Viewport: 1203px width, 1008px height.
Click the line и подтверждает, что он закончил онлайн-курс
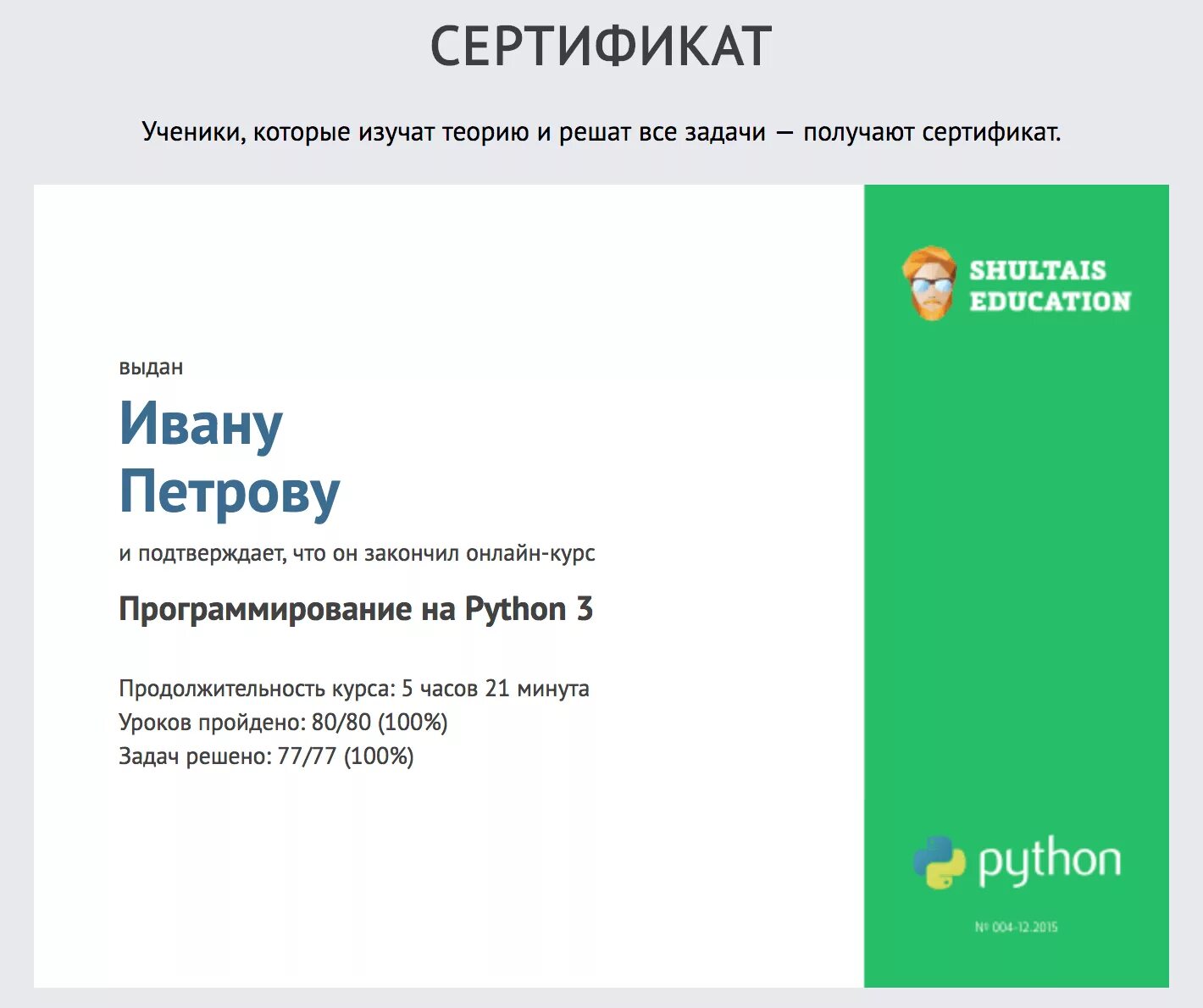tap(357, 554)
